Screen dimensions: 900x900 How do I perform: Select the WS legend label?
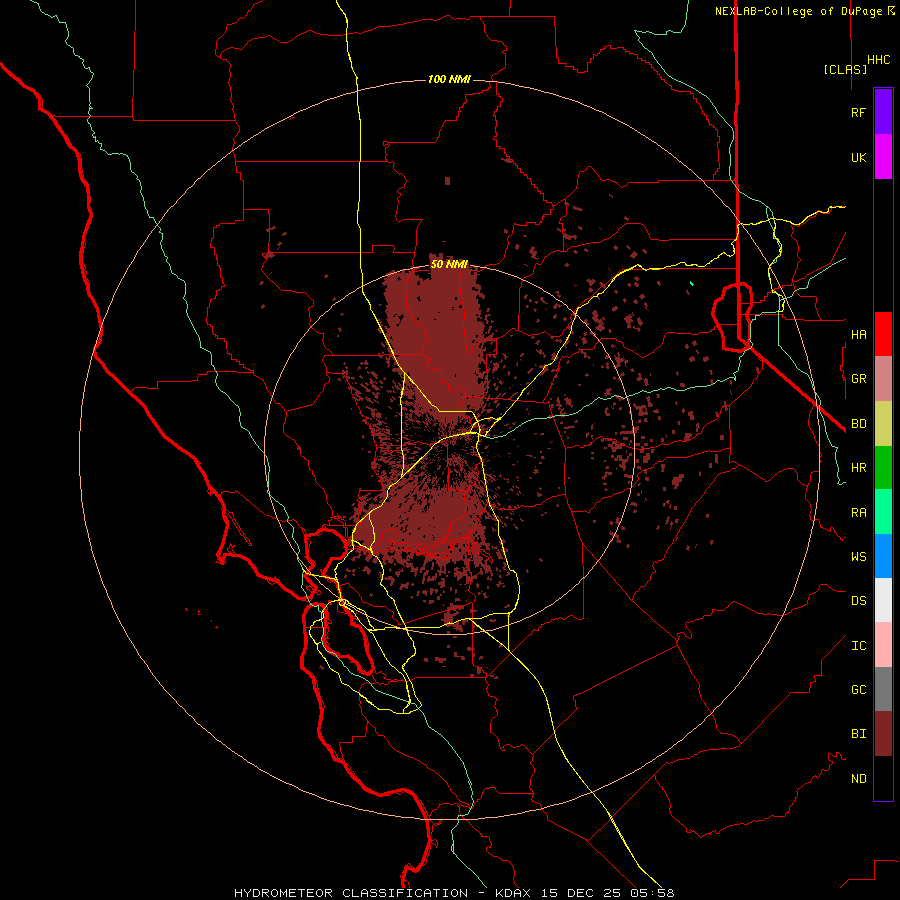(858, 557)
